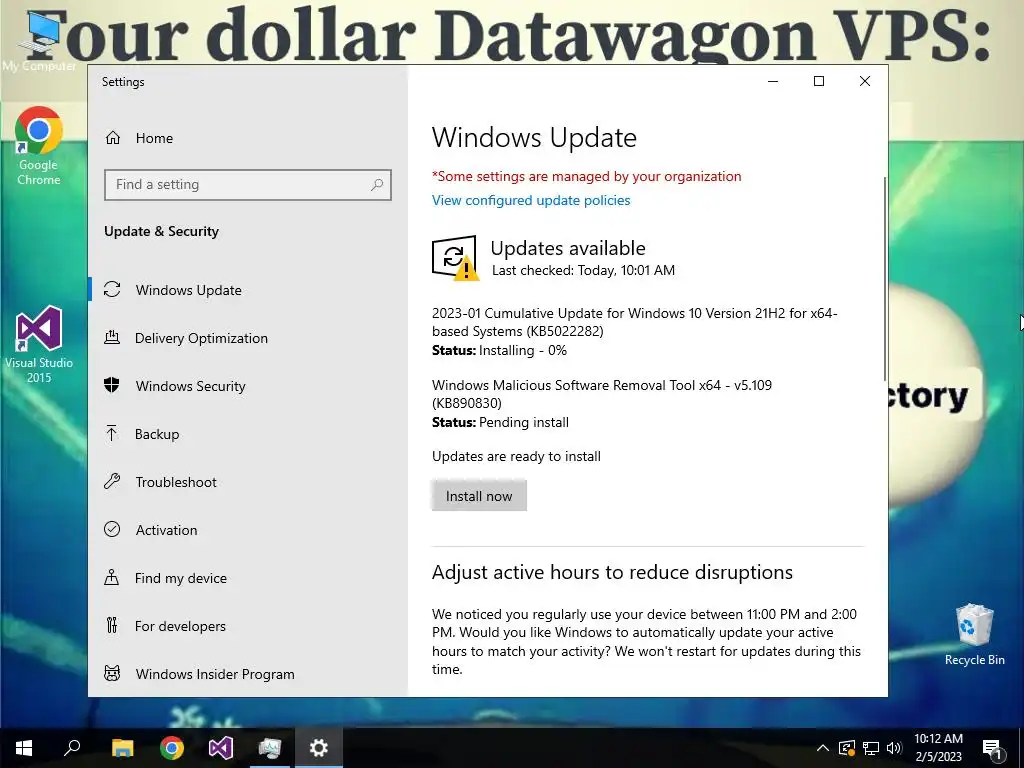Open File Explorer from taskbar
This screenshot has height=768, width=1024.
122,748
